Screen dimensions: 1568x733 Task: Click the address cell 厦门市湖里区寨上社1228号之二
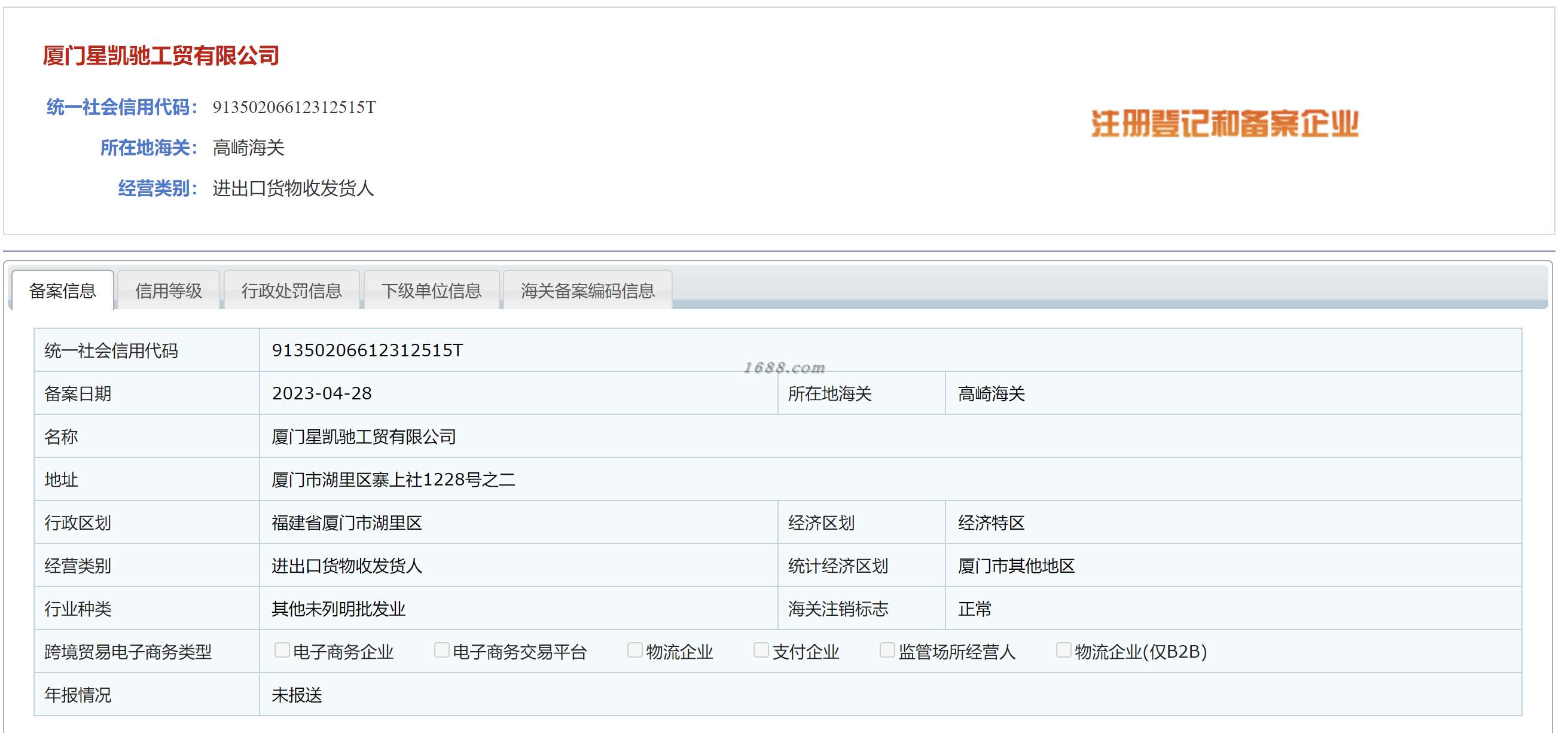click(393, 479)
